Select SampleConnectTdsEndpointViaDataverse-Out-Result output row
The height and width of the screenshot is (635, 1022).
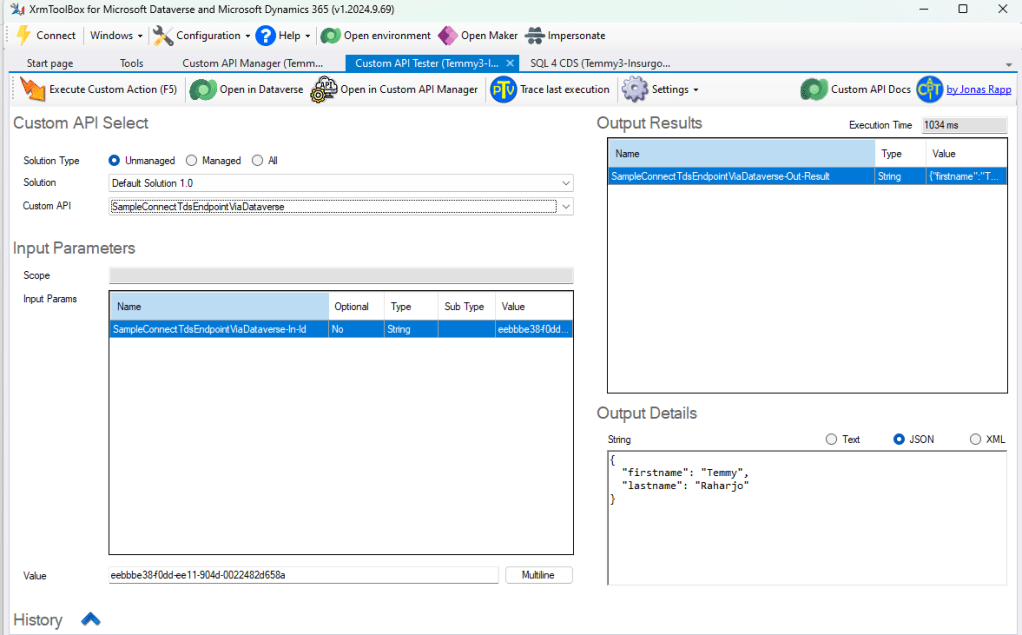[x=808, y=176]
